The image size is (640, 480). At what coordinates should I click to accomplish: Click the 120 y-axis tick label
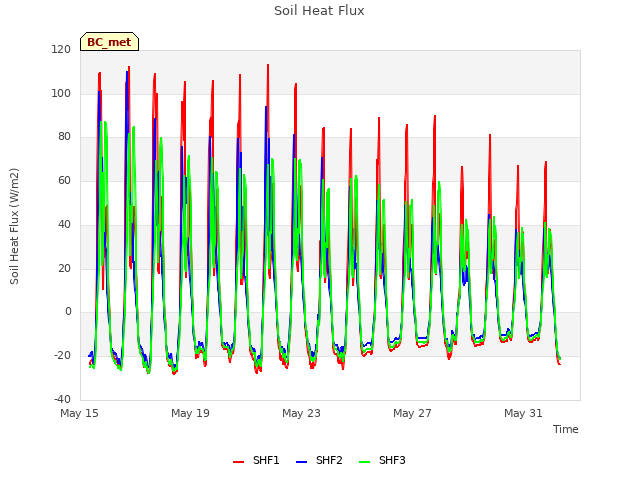pos(61,50)
